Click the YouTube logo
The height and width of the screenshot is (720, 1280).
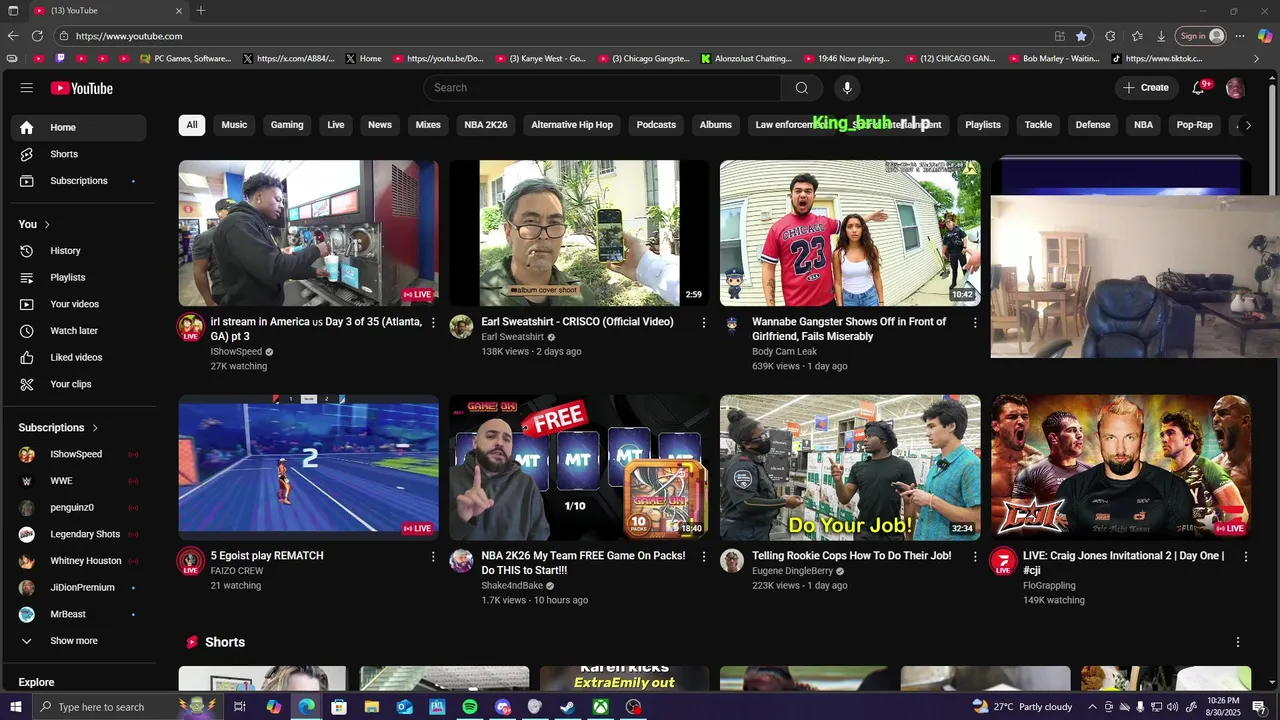pos(81,88)
